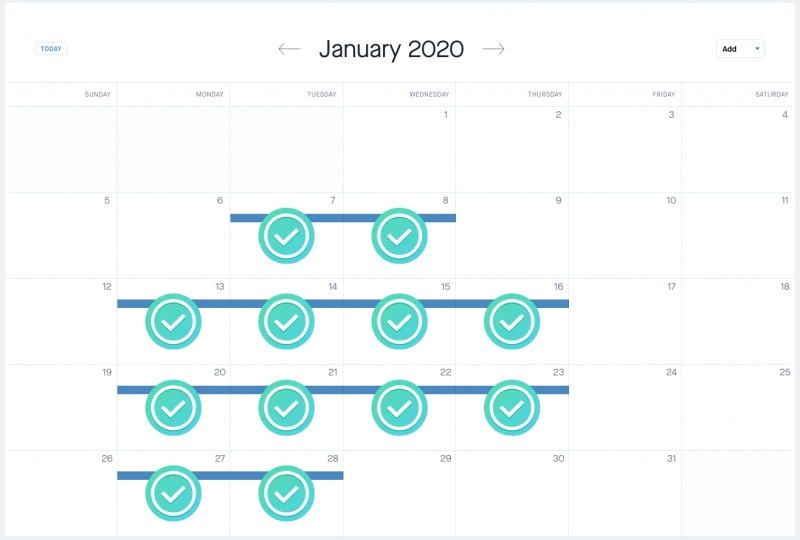Click the green checkmark on January 7

coord(286,236)
